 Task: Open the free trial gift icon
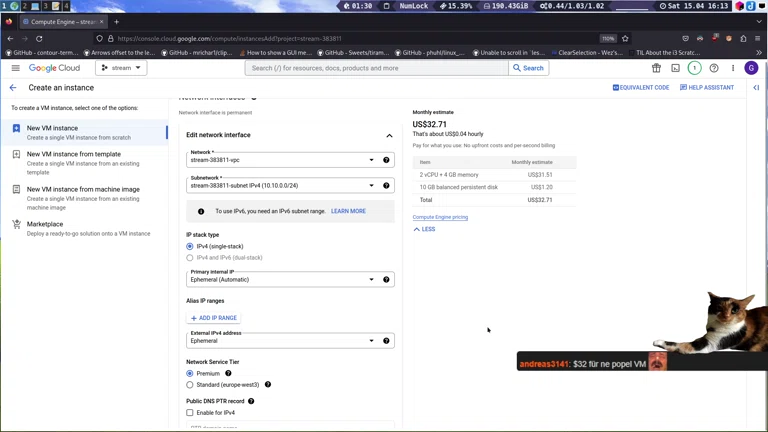[x=656, y=68]
